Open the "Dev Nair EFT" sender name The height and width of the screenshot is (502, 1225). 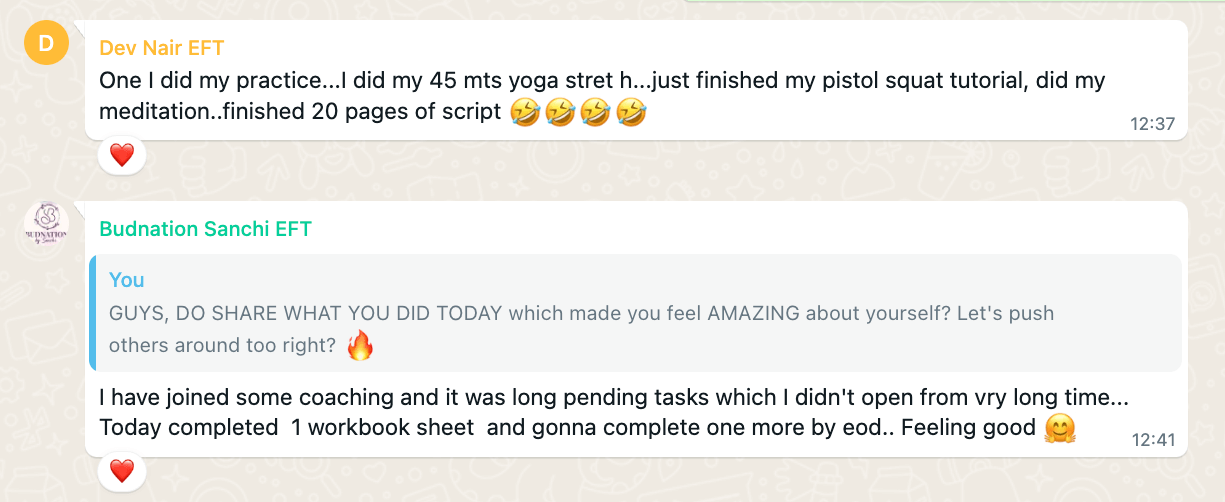point(162,48)
